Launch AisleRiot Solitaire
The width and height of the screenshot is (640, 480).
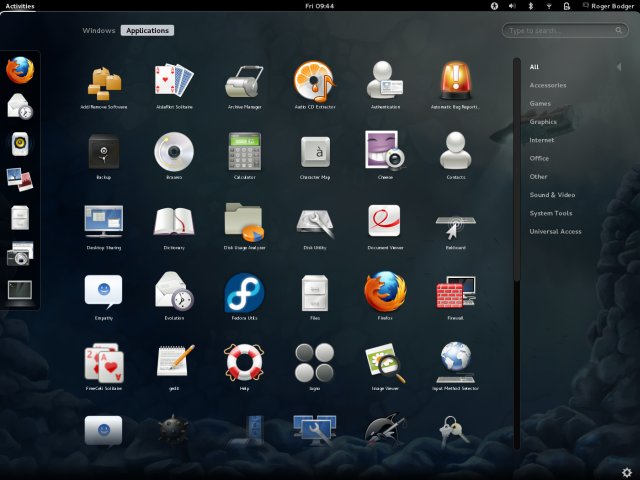pos(174,84)
